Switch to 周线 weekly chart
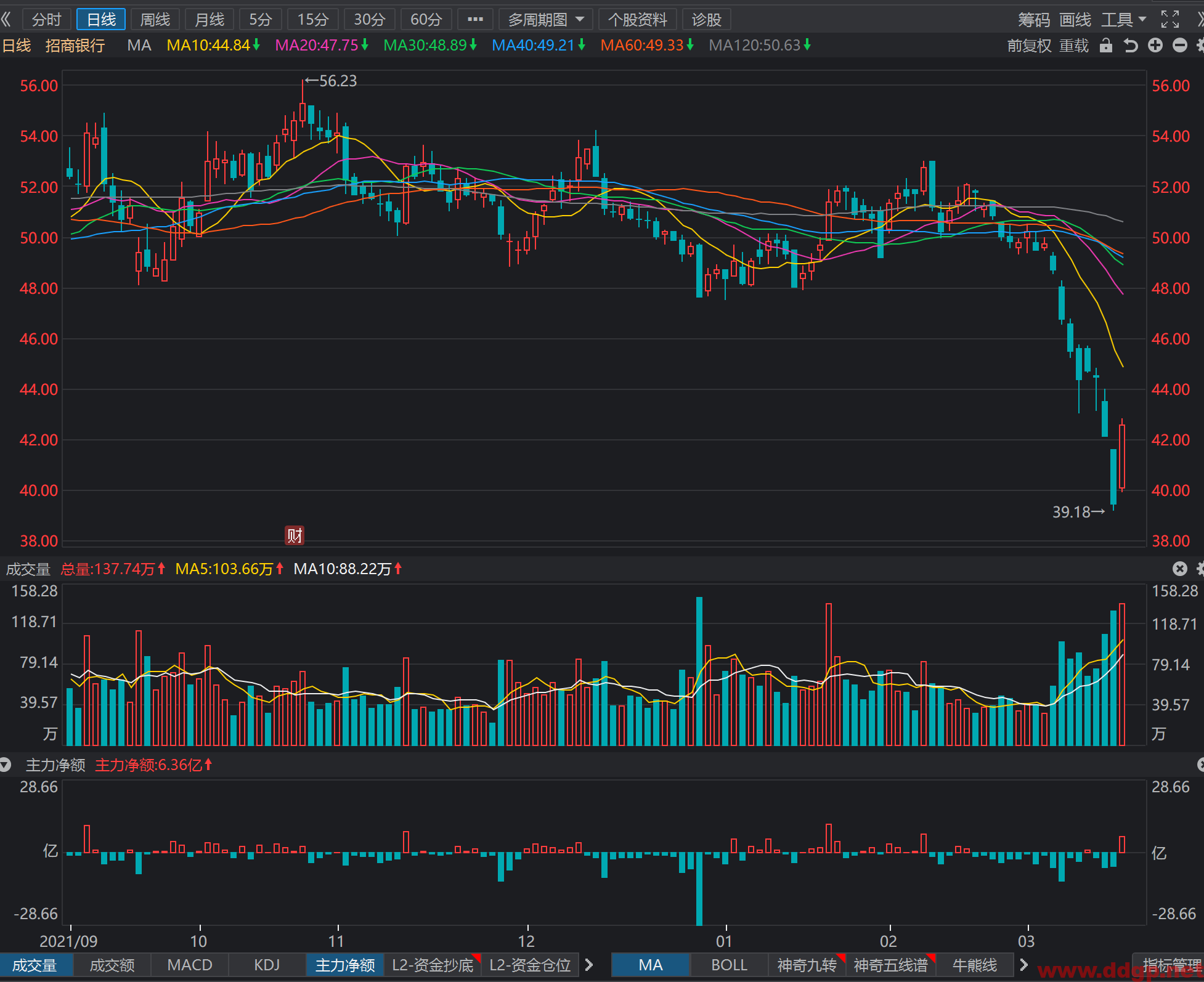 [155, 20]
